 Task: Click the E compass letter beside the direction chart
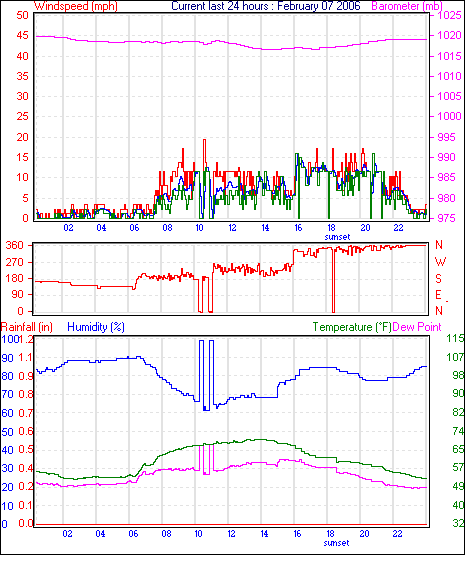click(438, 295)
